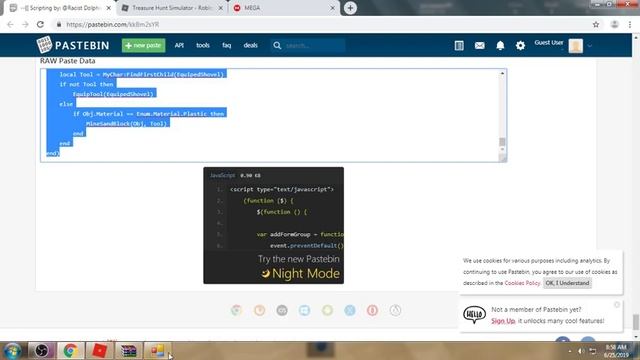Click the RAW Paste Data heading
The image size is (640, 360).
point(67,61)
